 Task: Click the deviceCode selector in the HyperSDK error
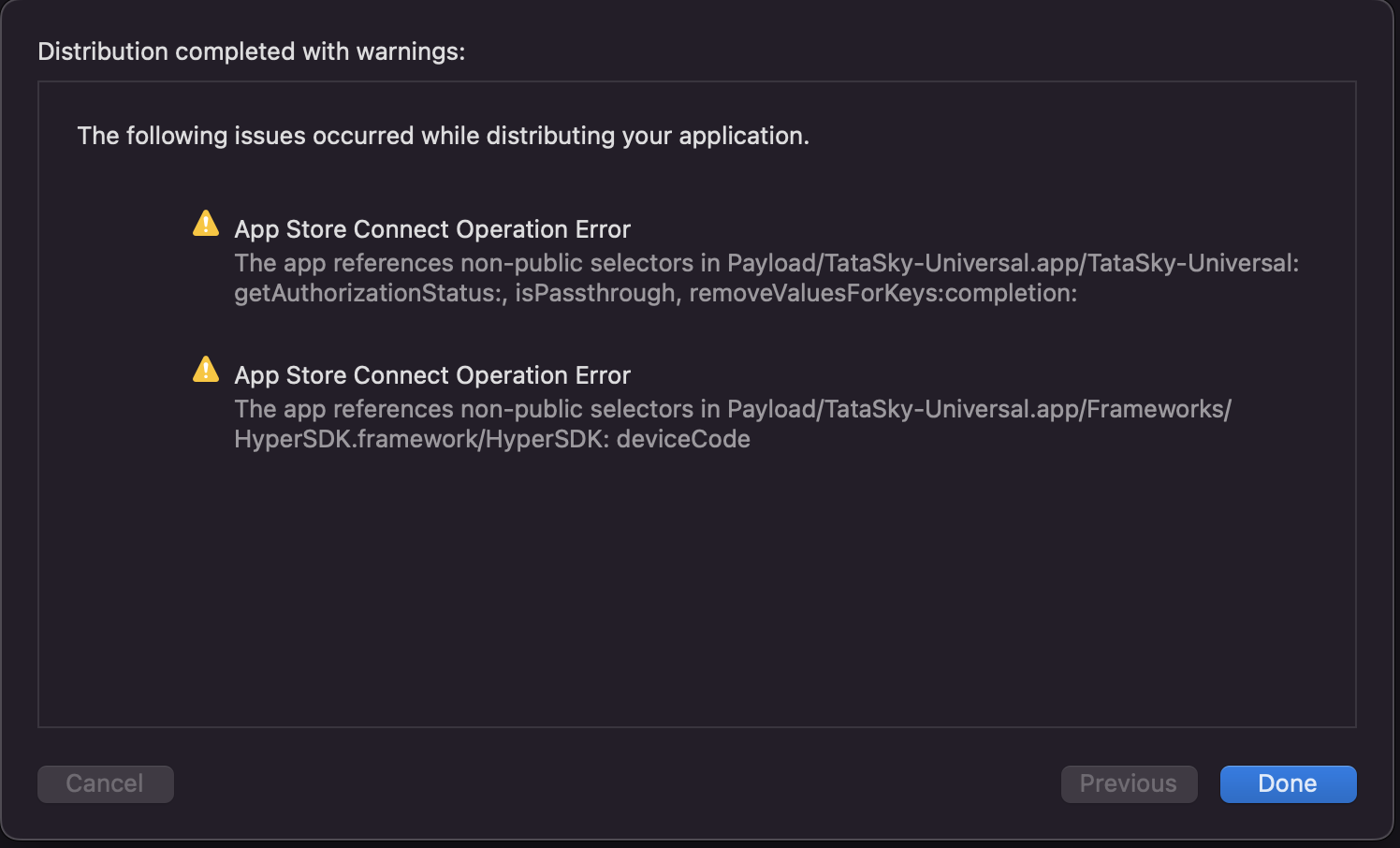(683, 439)
